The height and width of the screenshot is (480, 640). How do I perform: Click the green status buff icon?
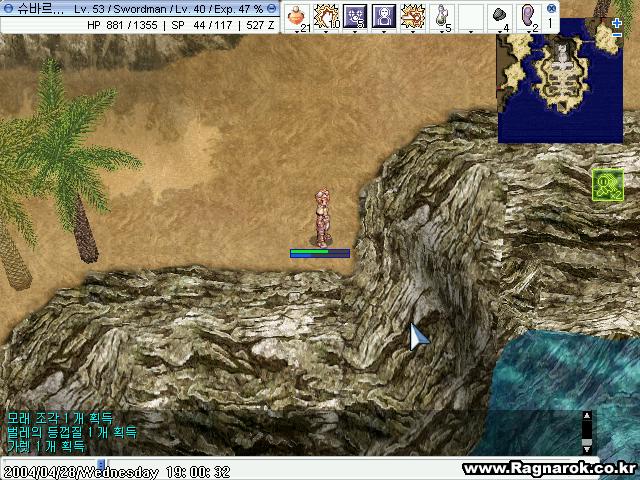coord(607,184)
